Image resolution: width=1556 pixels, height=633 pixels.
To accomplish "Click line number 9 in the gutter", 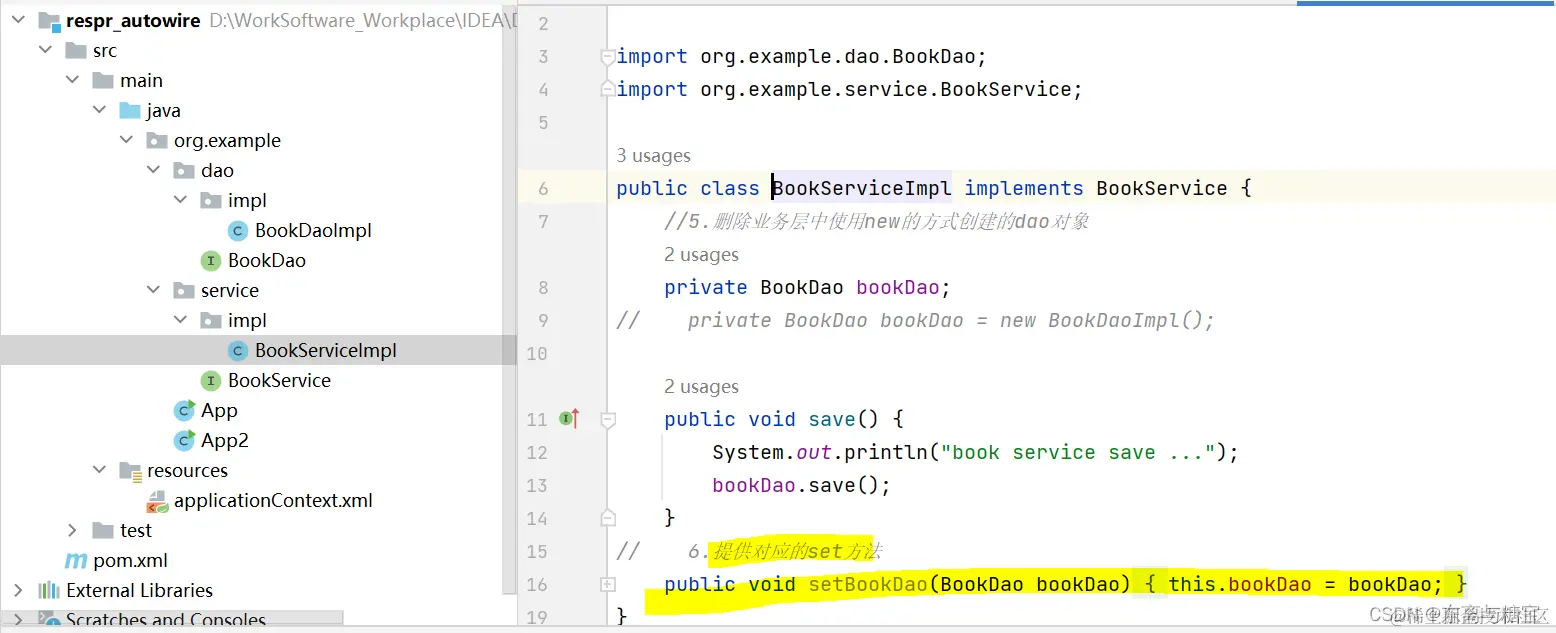I will pyautogui.click(x=542, y=320).
